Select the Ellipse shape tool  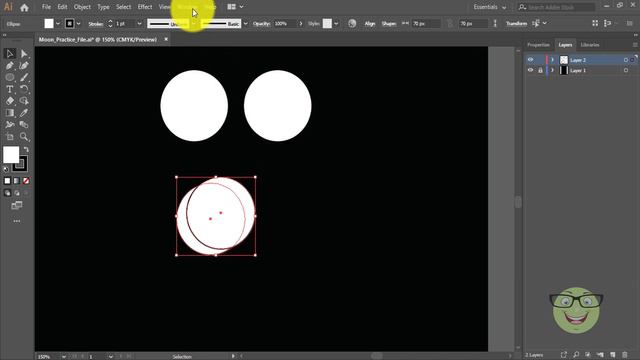pyautogui.click(x=10, y=77)
